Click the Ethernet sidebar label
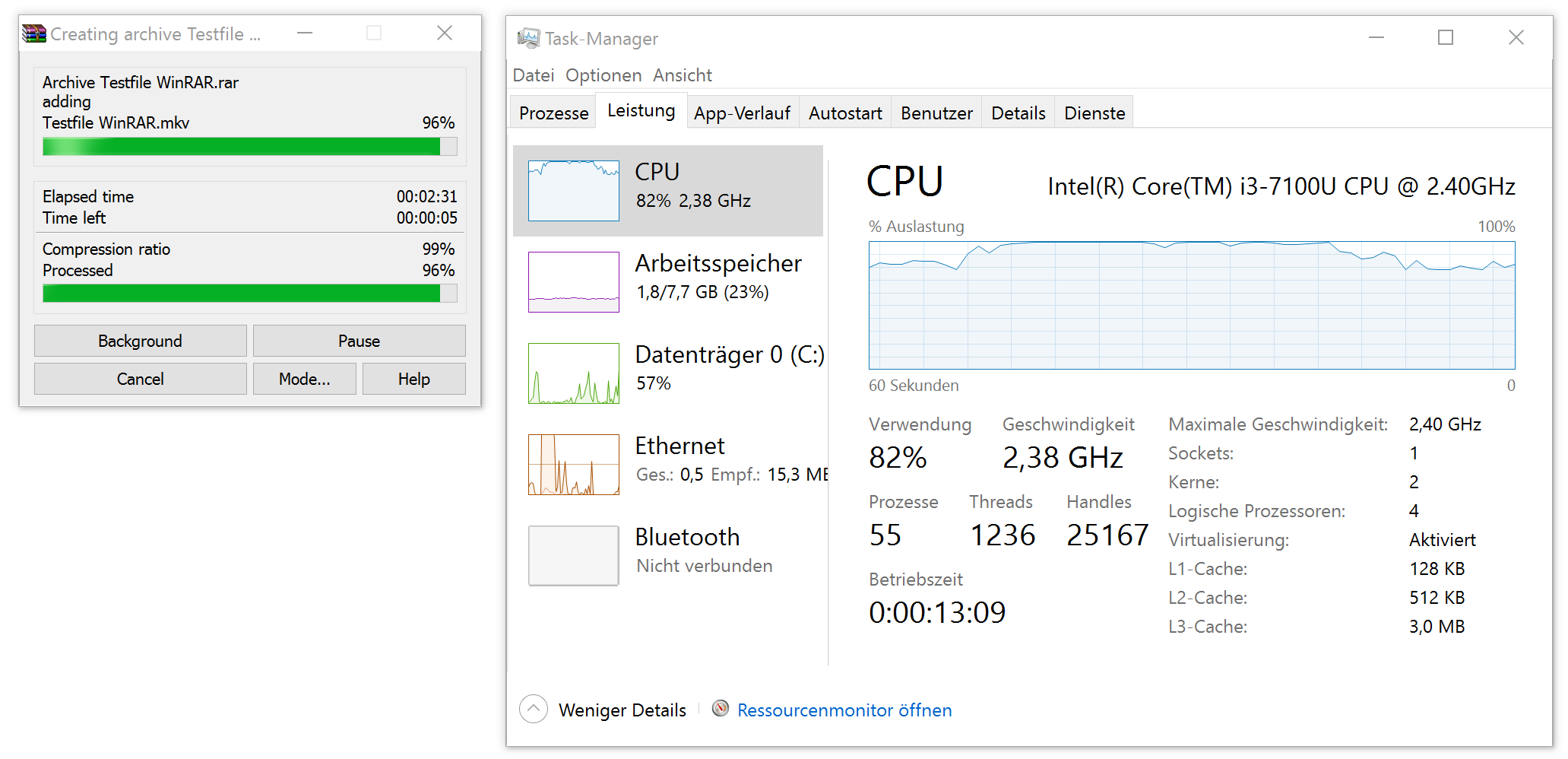The image size is (1568, 759). (x=679, y=446)
